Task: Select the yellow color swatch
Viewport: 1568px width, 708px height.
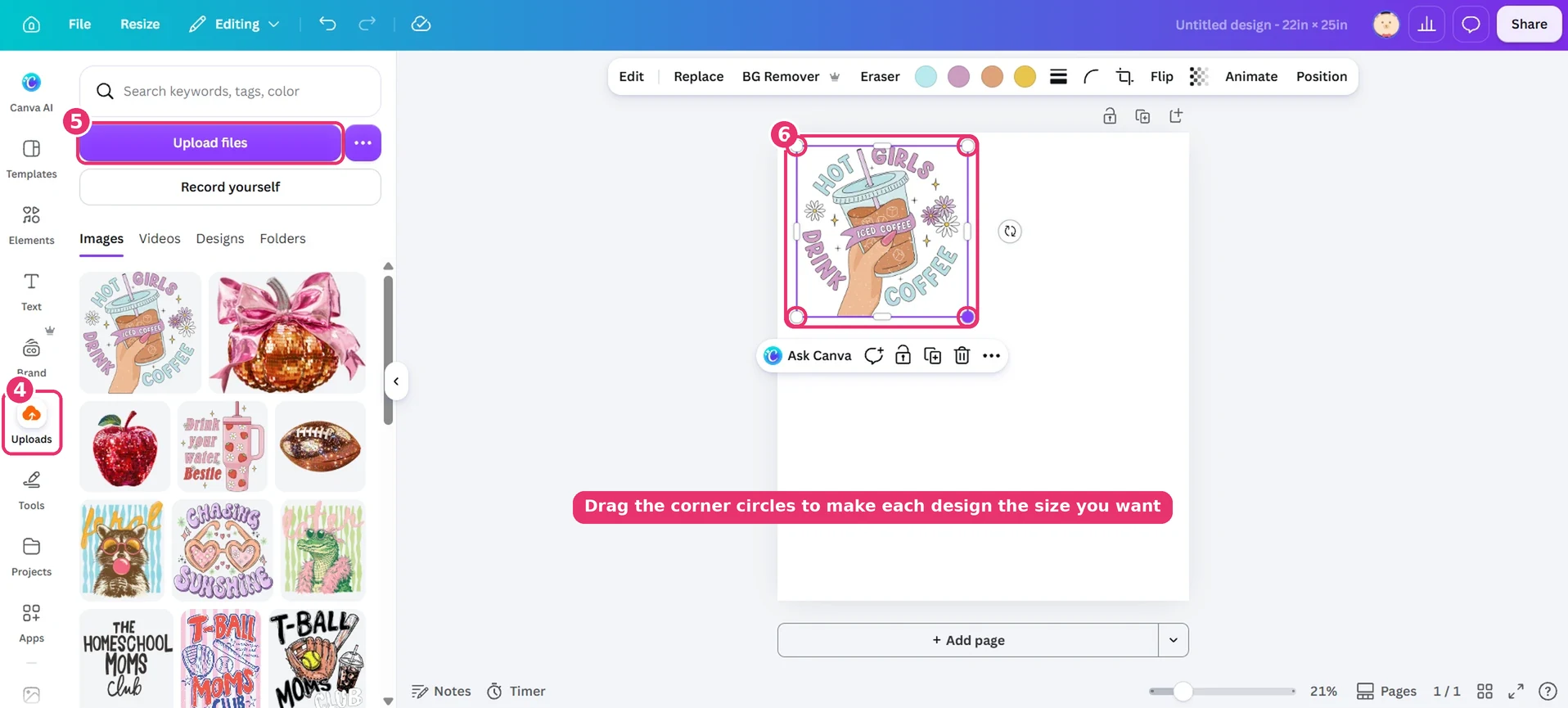Action: pos(1025,76)
